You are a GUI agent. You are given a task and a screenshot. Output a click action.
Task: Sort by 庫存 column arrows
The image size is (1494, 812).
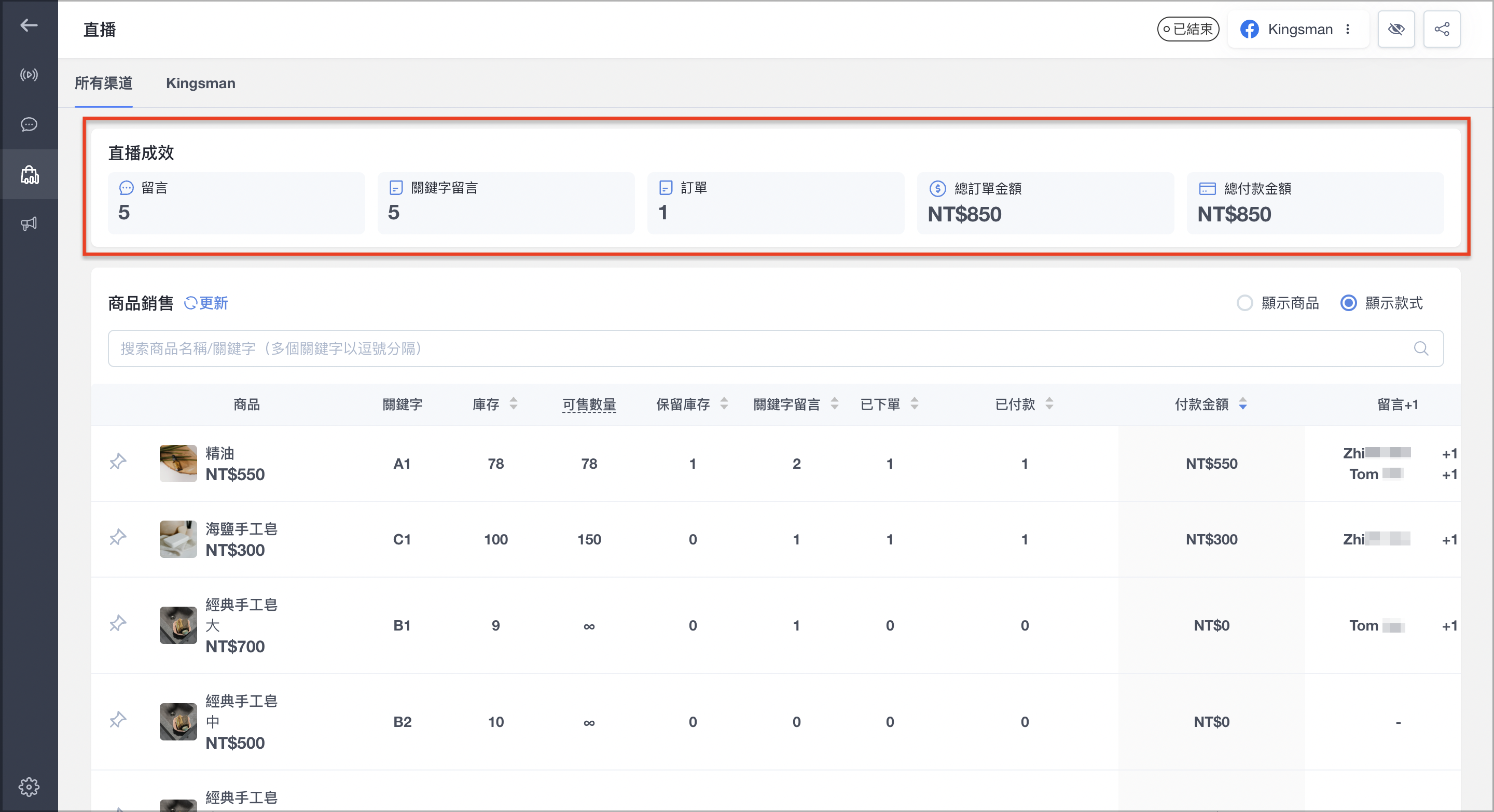click(513, 404)
